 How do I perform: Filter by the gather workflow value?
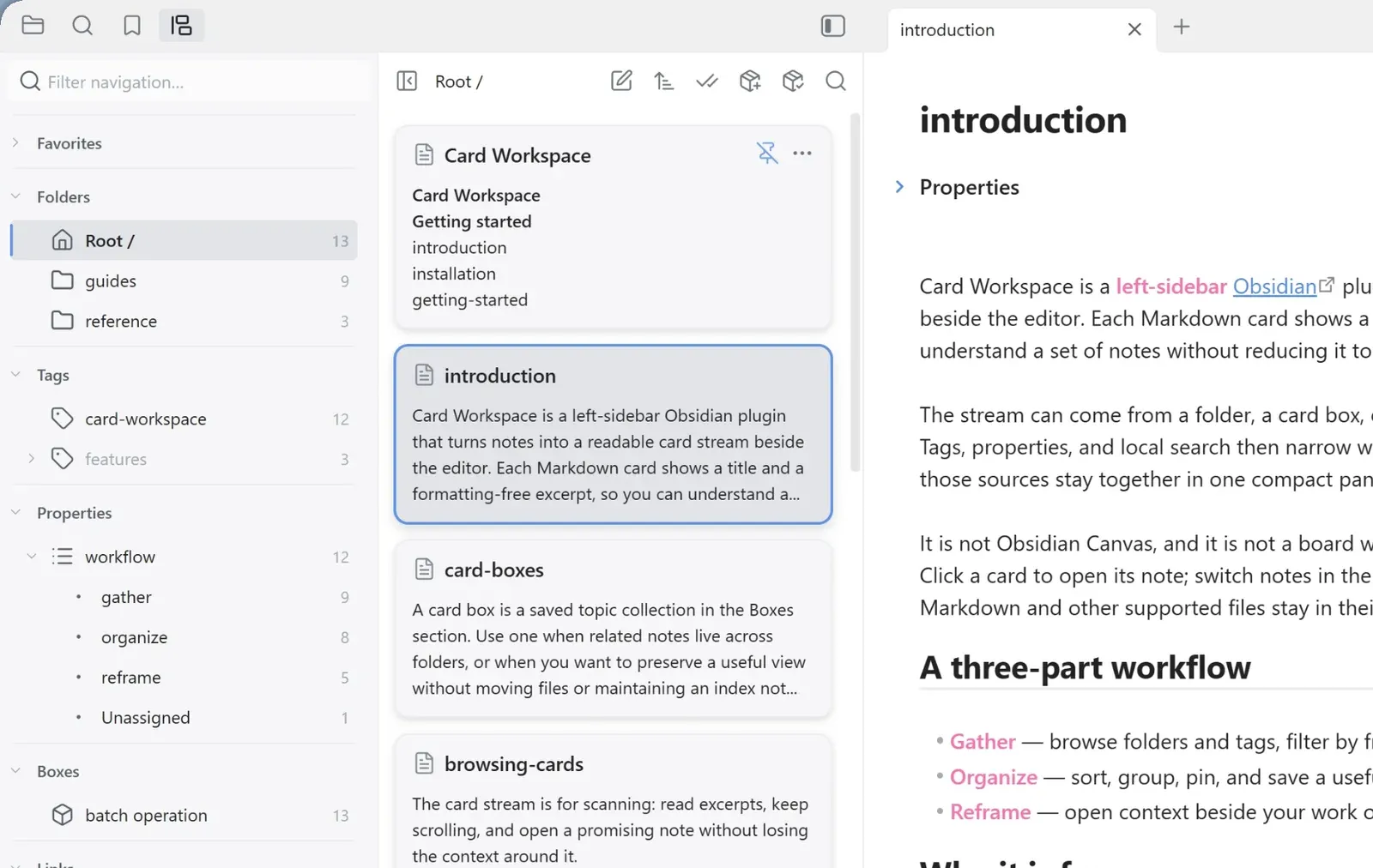(184, 597)
